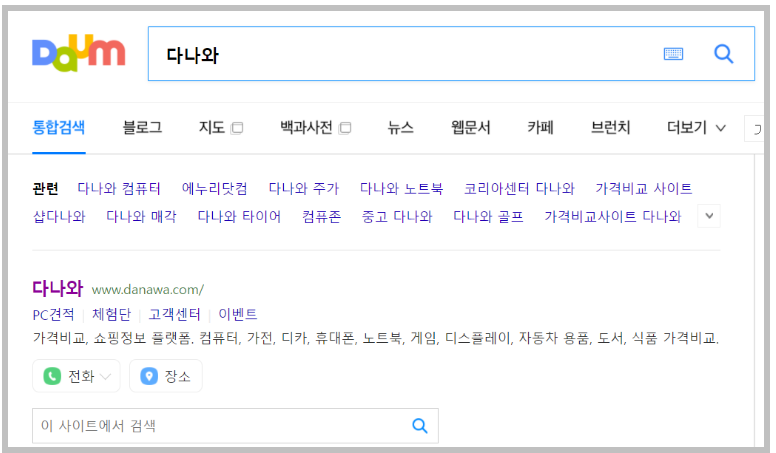
Task: Click related search 가격비교사이트 다나와
Action: coord(613,216)
